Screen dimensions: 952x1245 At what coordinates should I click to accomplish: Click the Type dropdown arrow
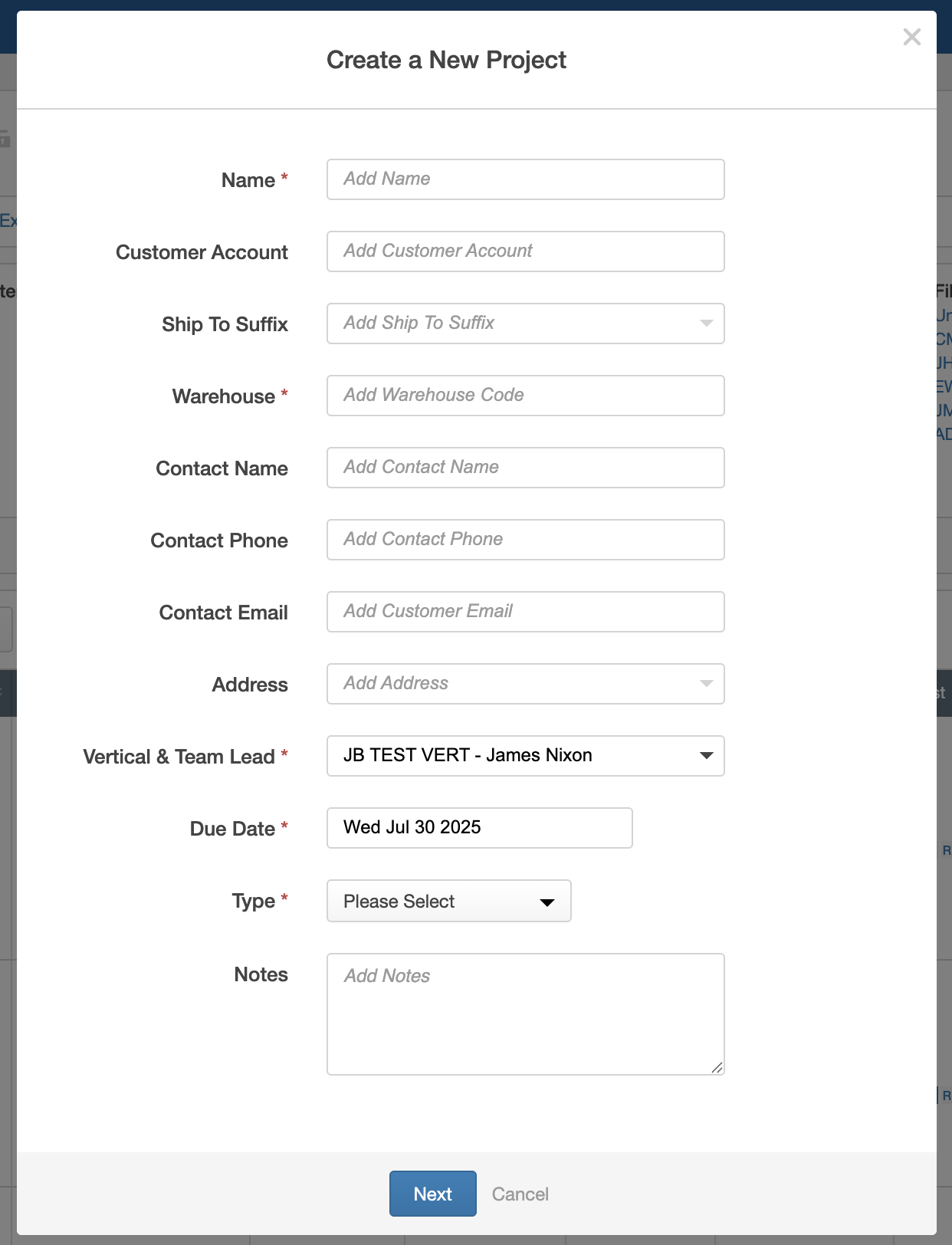coord(547,902)
